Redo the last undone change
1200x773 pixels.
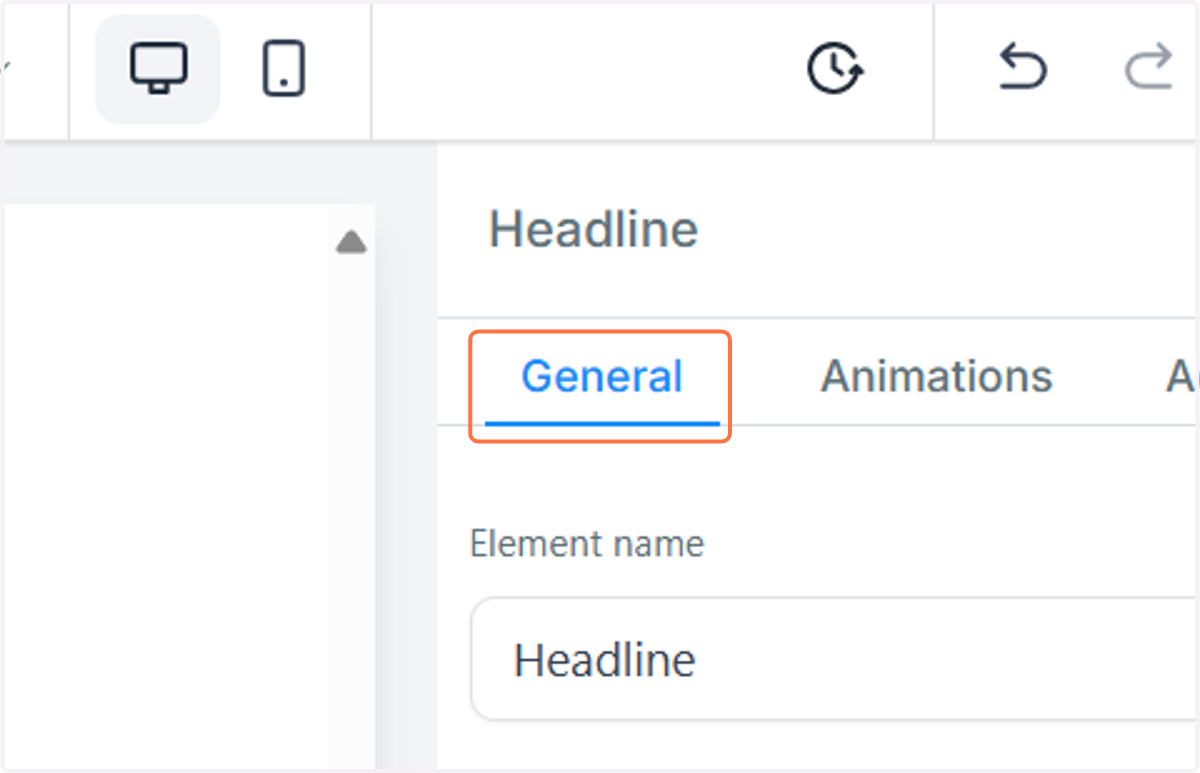[x=1148, y=69]
